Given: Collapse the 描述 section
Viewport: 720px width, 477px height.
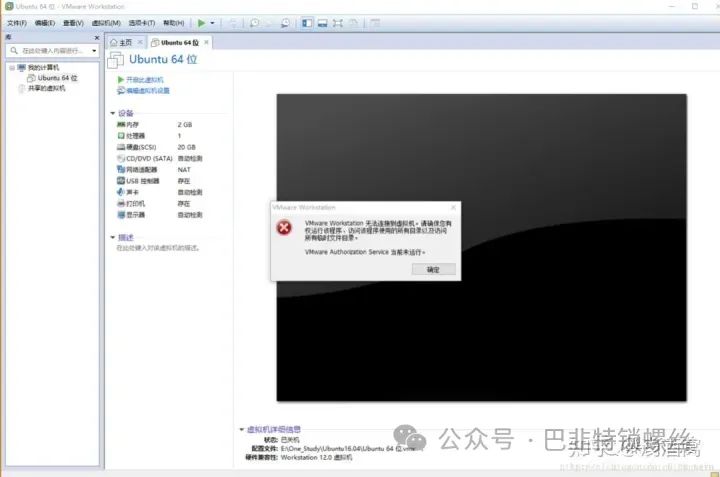Looking at the screenshot, I should coord(112,237).
